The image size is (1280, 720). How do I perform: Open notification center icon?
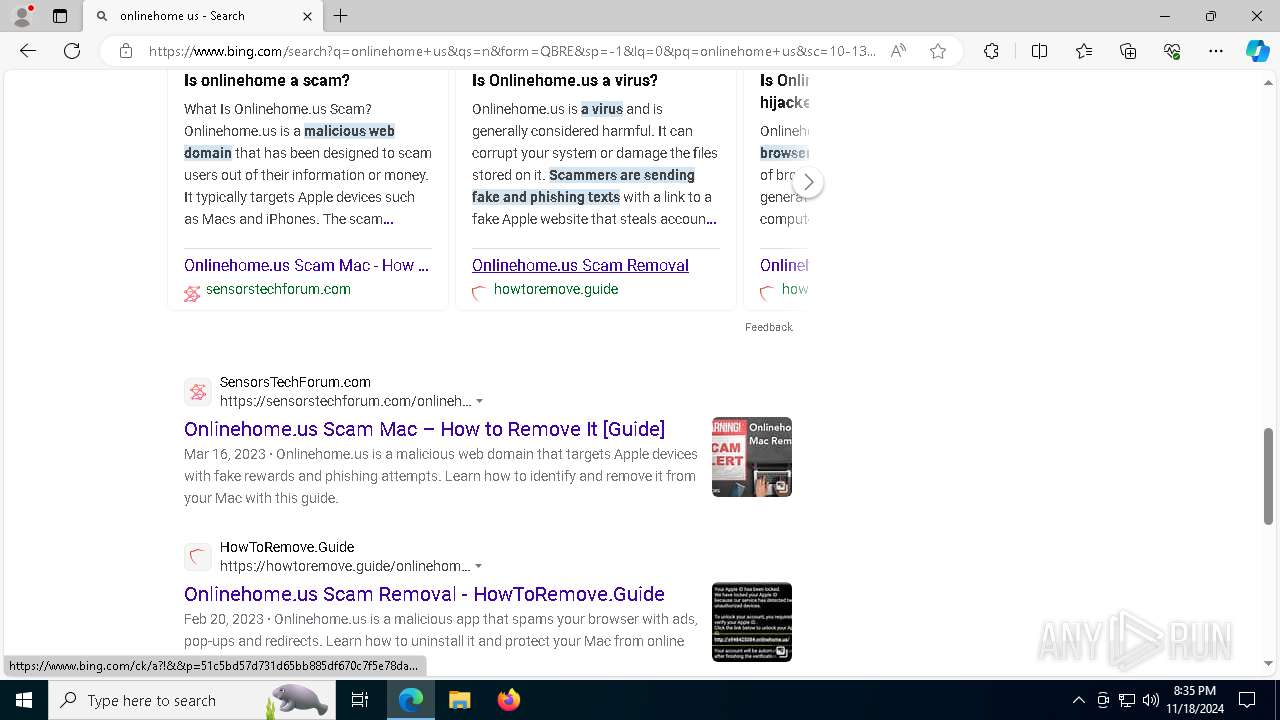pyautogui.click(x=1247, y=700)
